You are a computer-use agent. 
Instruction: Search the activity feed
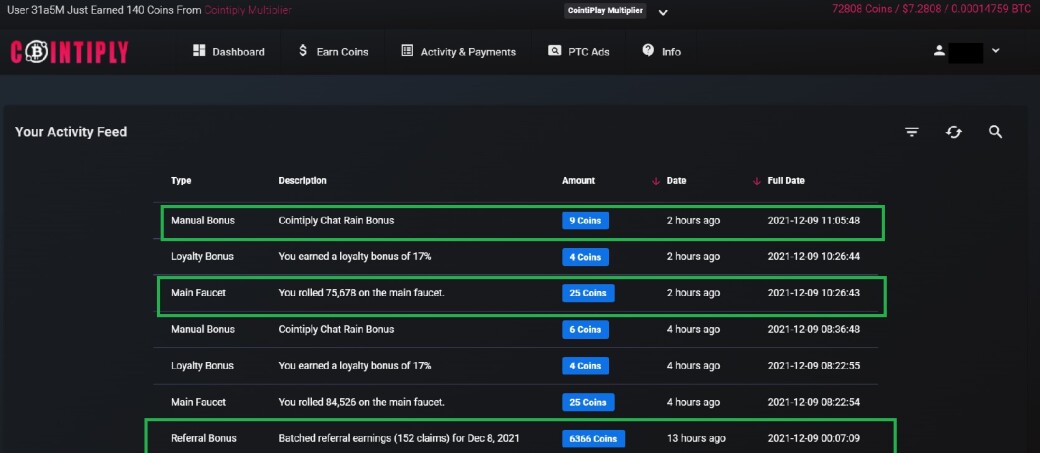coord(996,132)
